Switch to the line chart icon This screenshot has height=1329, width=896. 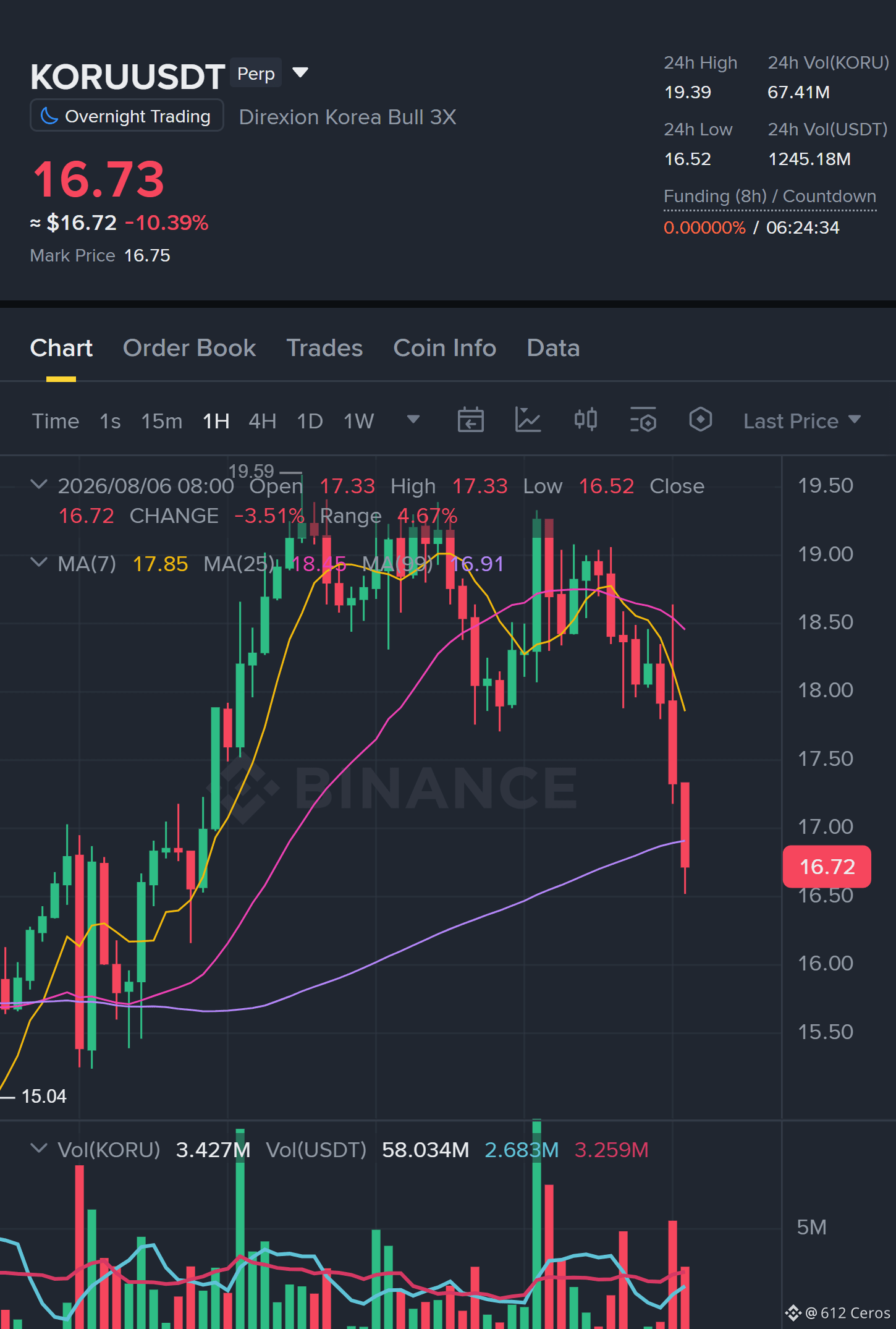[x=528, y=420]
